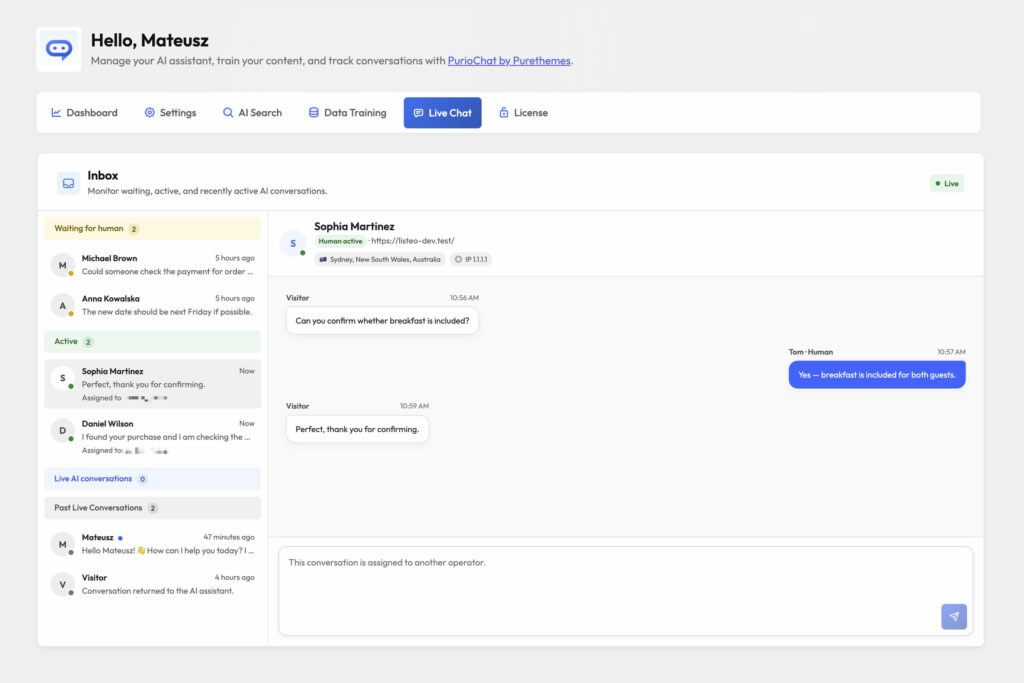The image size is (1024, 683).
Task: Open Michael Brown's conversation
Action: point(152,265)
